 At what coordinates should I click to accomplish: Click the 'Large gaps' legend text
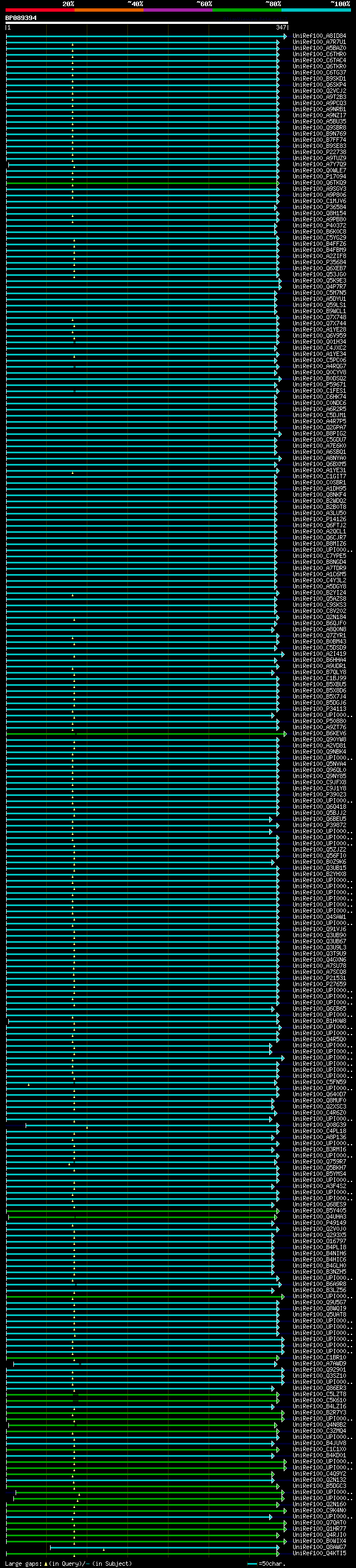tap(24, 1563)
